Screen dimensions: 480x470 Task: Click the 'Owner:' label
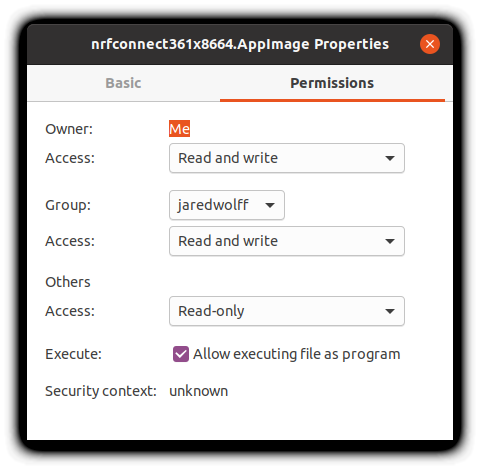tap(69, 129)
